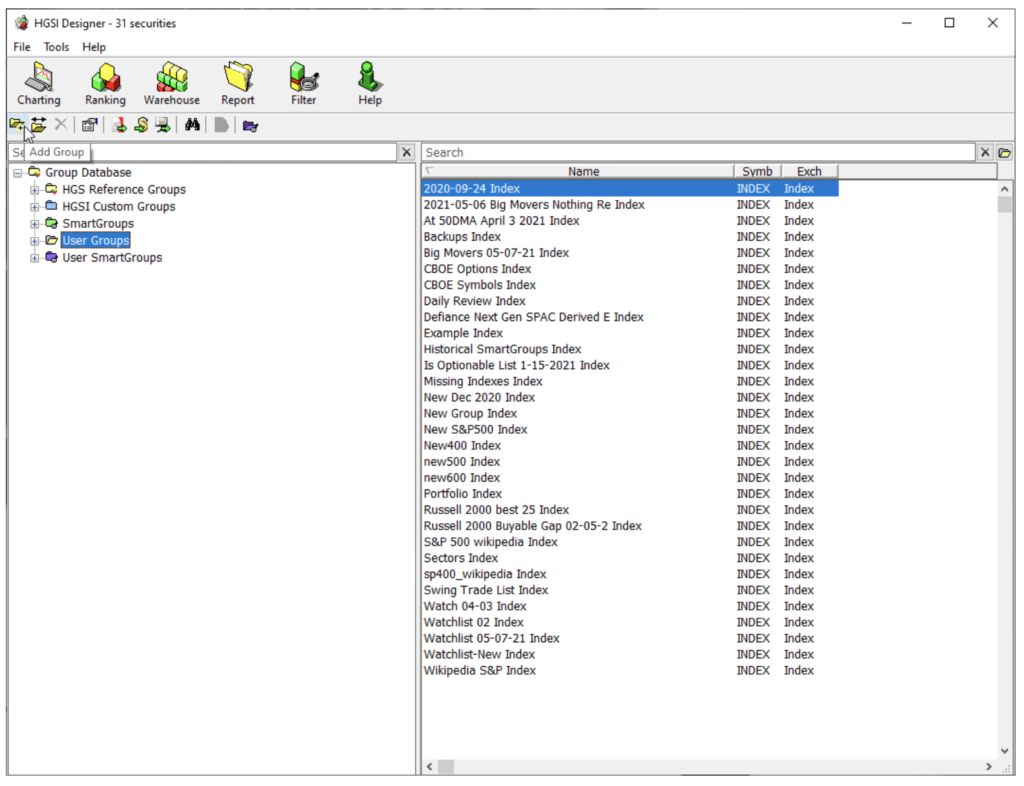Click the purple folder toolbar icon
This screenshot has height=786, width=1024.
pyautogui.click(x=250, y=125)
